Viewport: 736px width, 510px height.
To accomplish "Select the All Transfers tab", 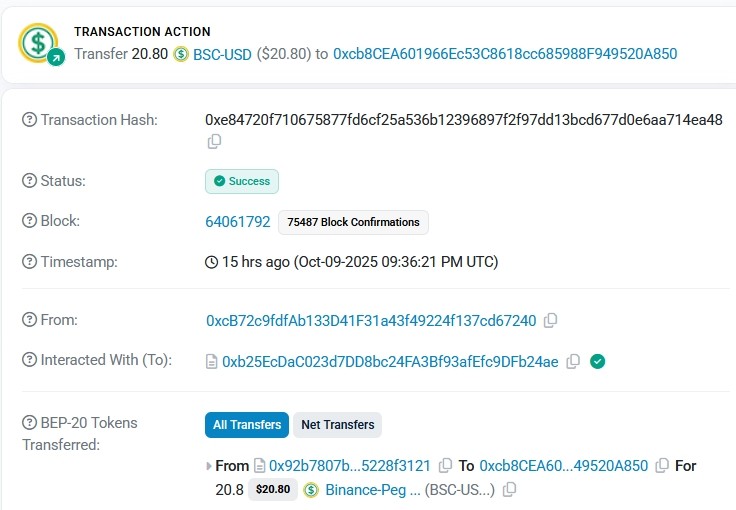I will pos(247,425).
